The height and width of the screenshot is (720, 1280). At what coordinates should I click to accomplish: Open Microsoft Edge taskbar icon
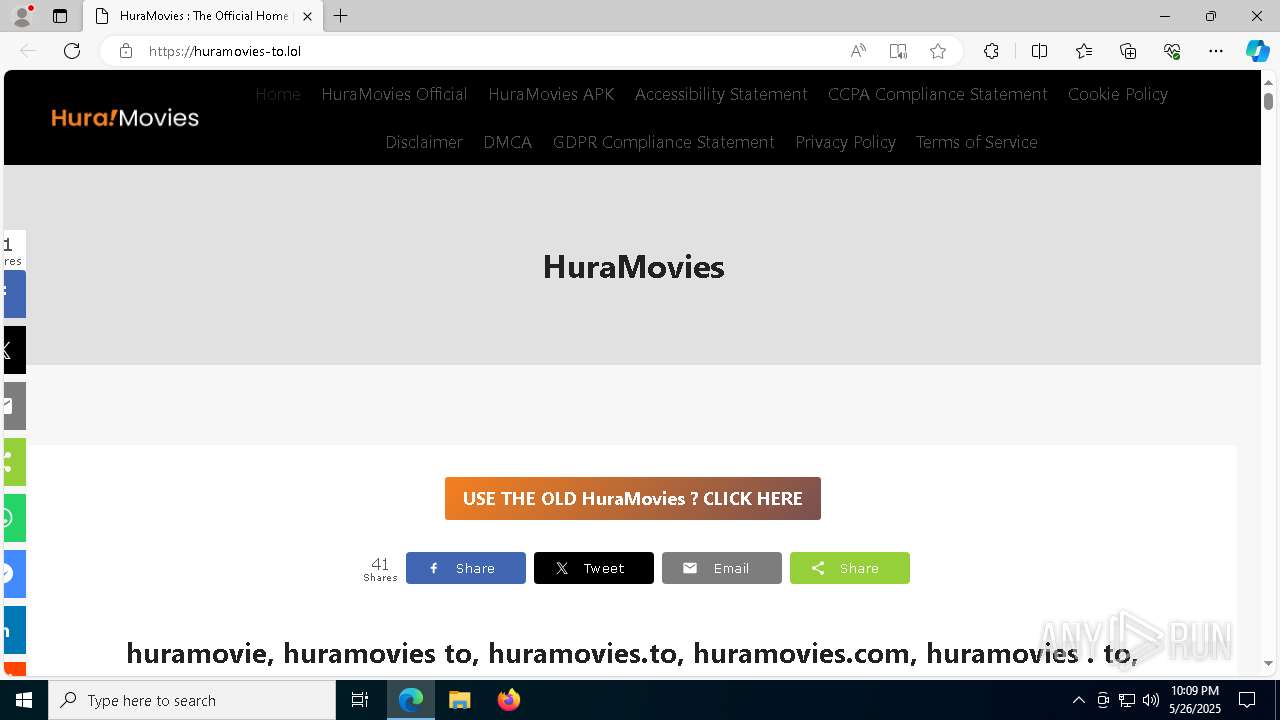(x=411, y=700)
